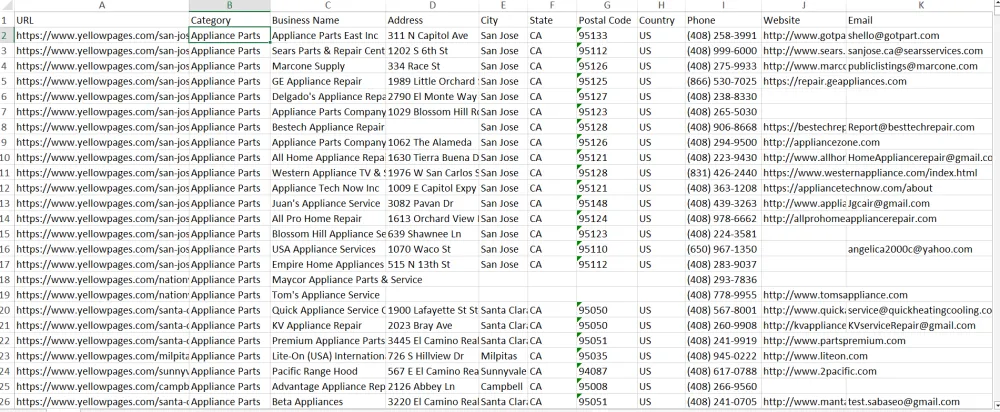Viewport: 1000px width, 412px height.
Task: Select address '334 Race St'
Action: 432,66
